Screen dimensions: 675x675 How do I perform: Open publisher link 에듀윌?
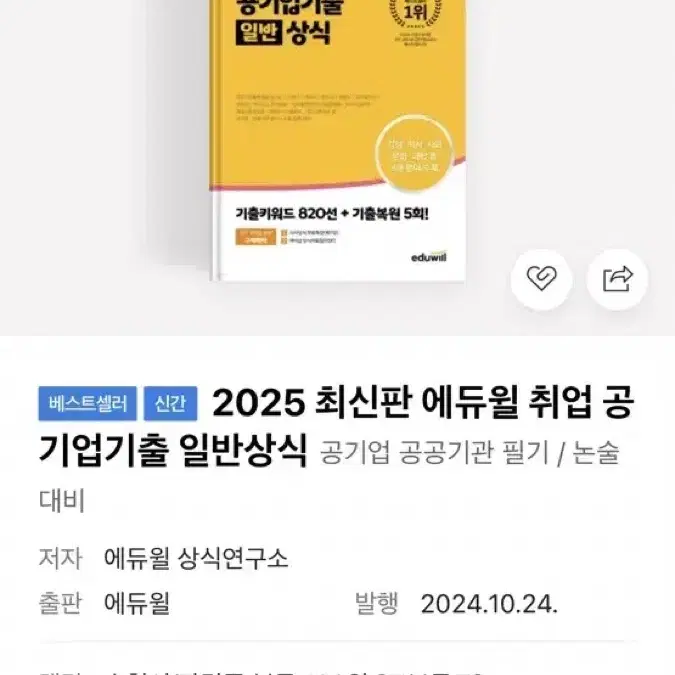(137, 604)
